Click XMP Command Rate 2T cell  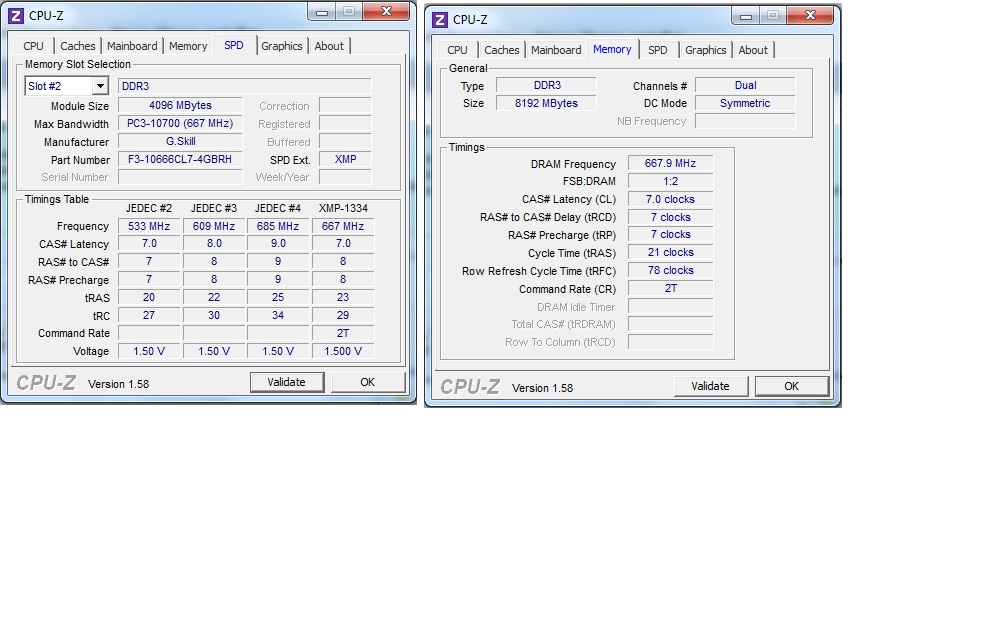(343, 333)
